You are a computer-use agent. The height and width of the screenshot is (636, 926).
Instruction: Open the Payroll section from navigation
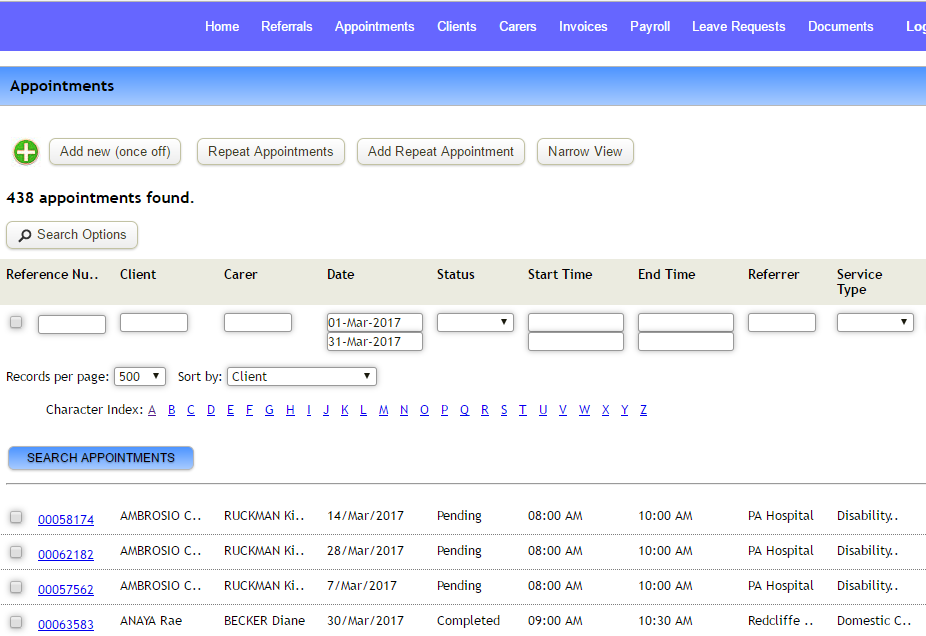pyautogui.click(x=649, y=26)
